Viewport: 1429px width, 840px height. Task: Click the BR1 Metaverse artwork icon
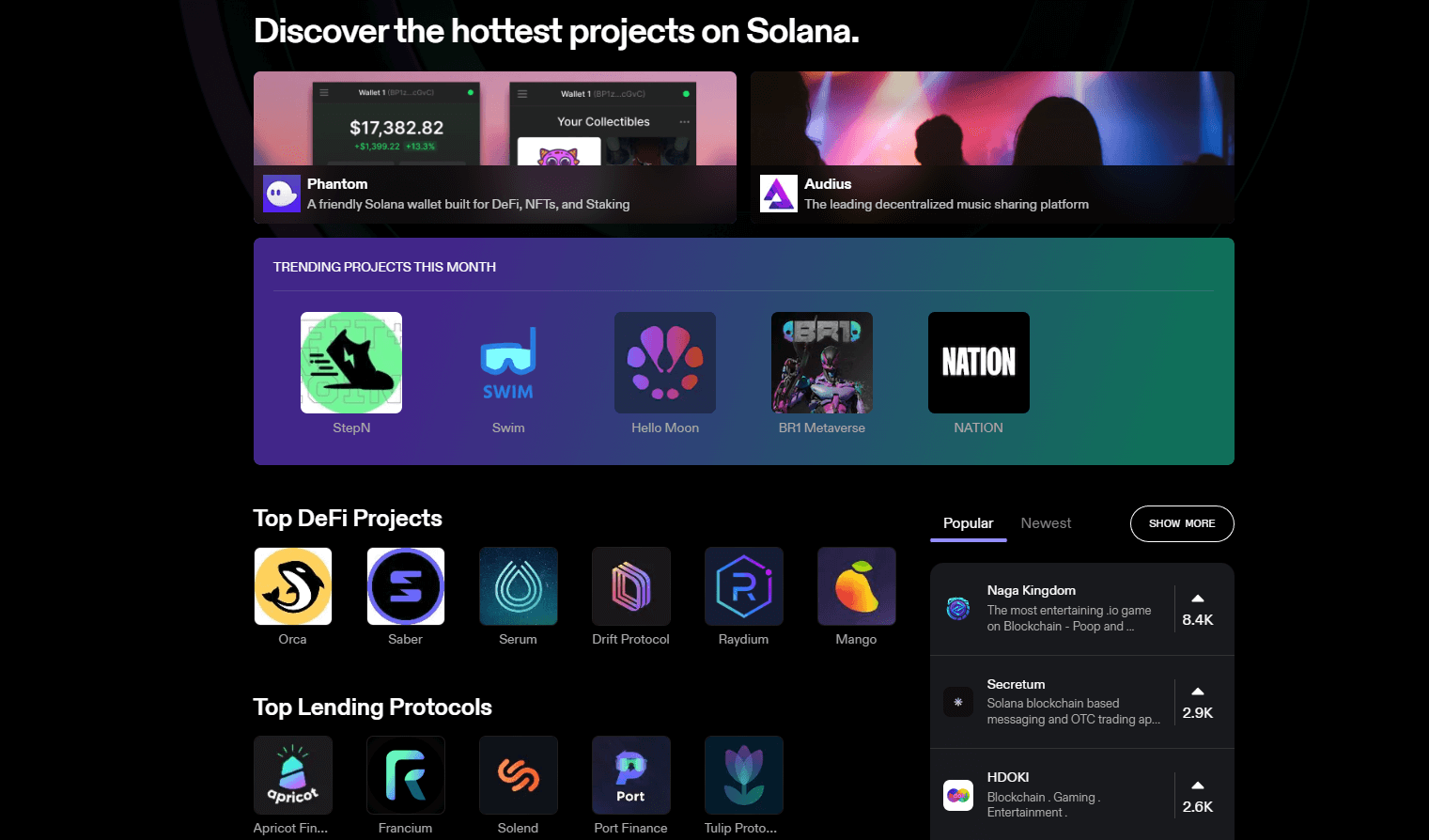[x=822, y=363]
